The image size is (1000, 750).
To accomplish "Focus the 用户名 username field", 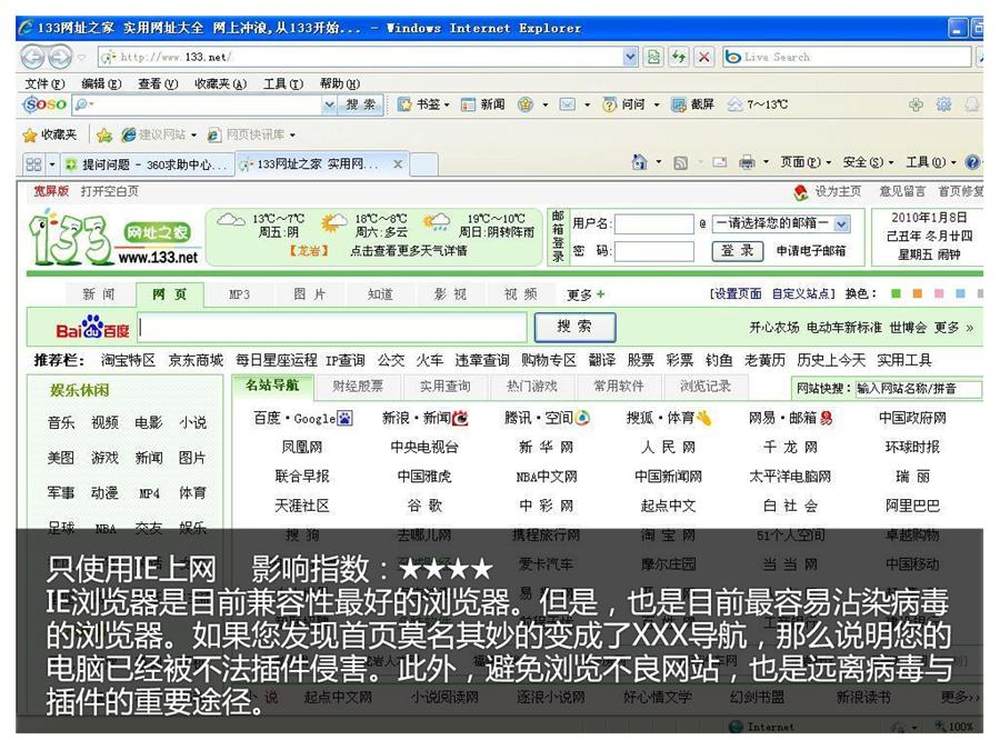I will tap(653, 224).
